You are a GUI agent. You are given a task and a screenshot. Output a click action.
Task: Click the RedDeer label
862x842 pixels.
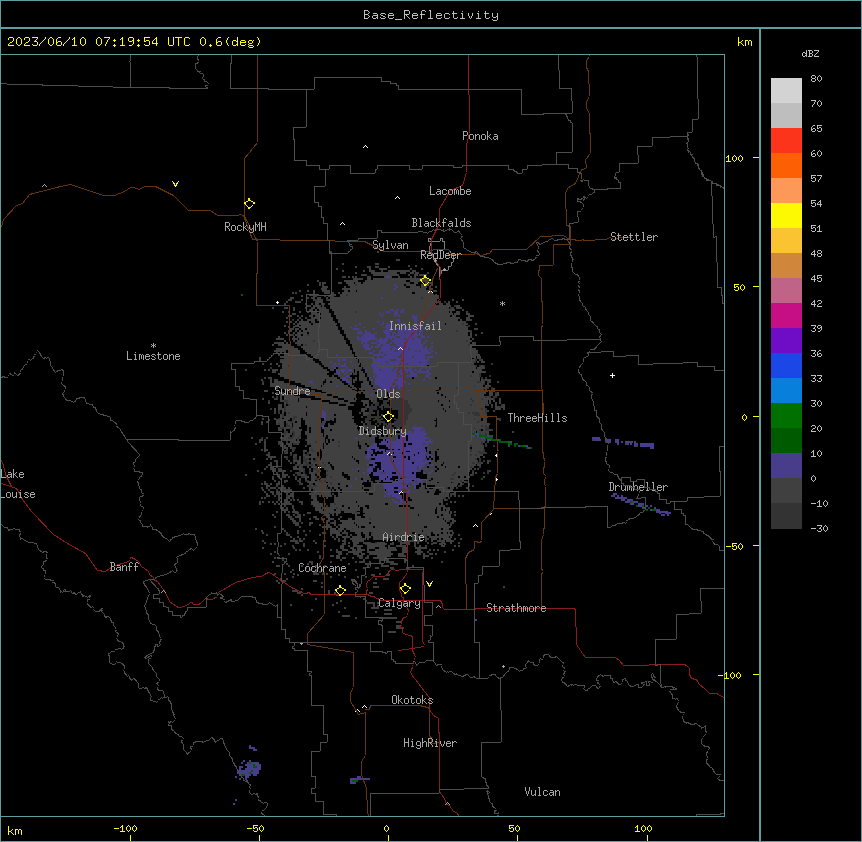coord(440,255)
